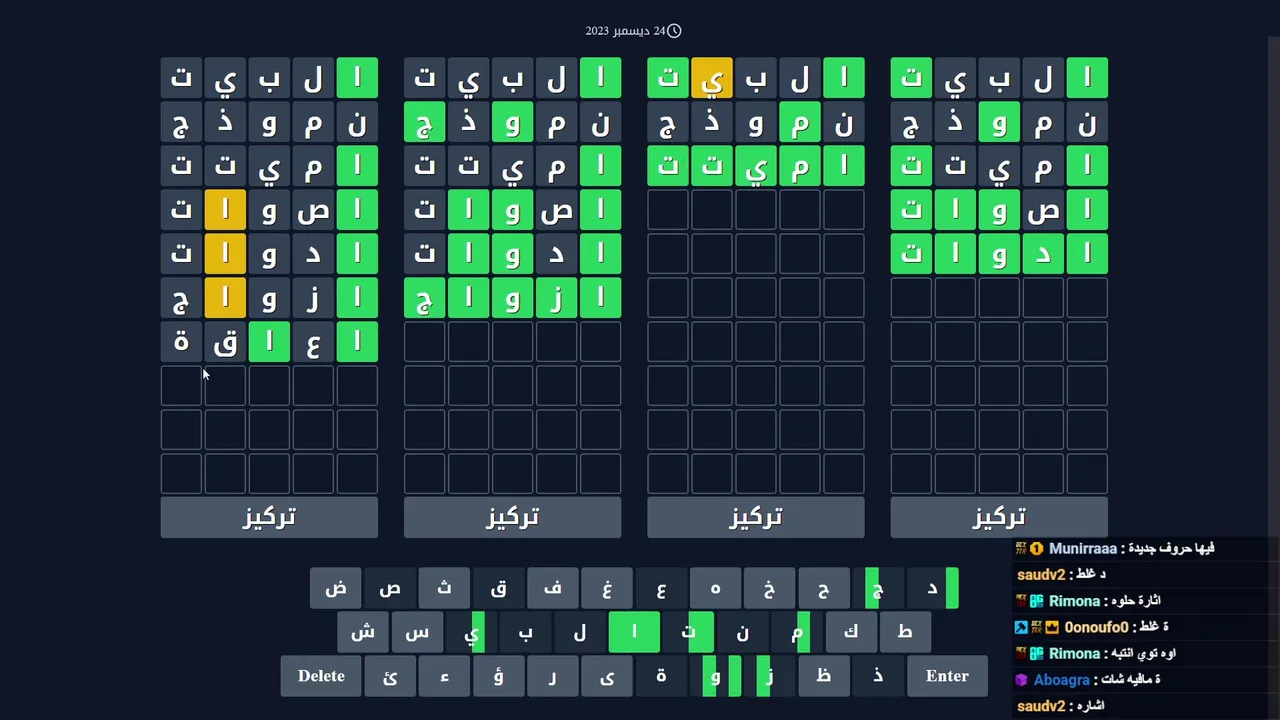
Task: Click saudv2's message د غلط
Action: [x=1089, y=575]
